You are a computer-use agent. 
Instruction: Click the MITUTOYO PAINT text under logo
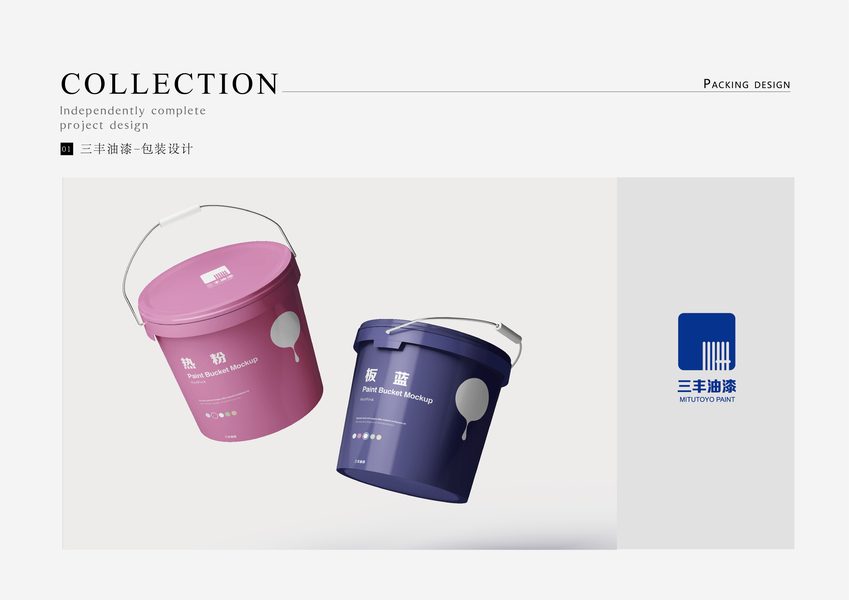pyautogui.click(x=707, y=400)
